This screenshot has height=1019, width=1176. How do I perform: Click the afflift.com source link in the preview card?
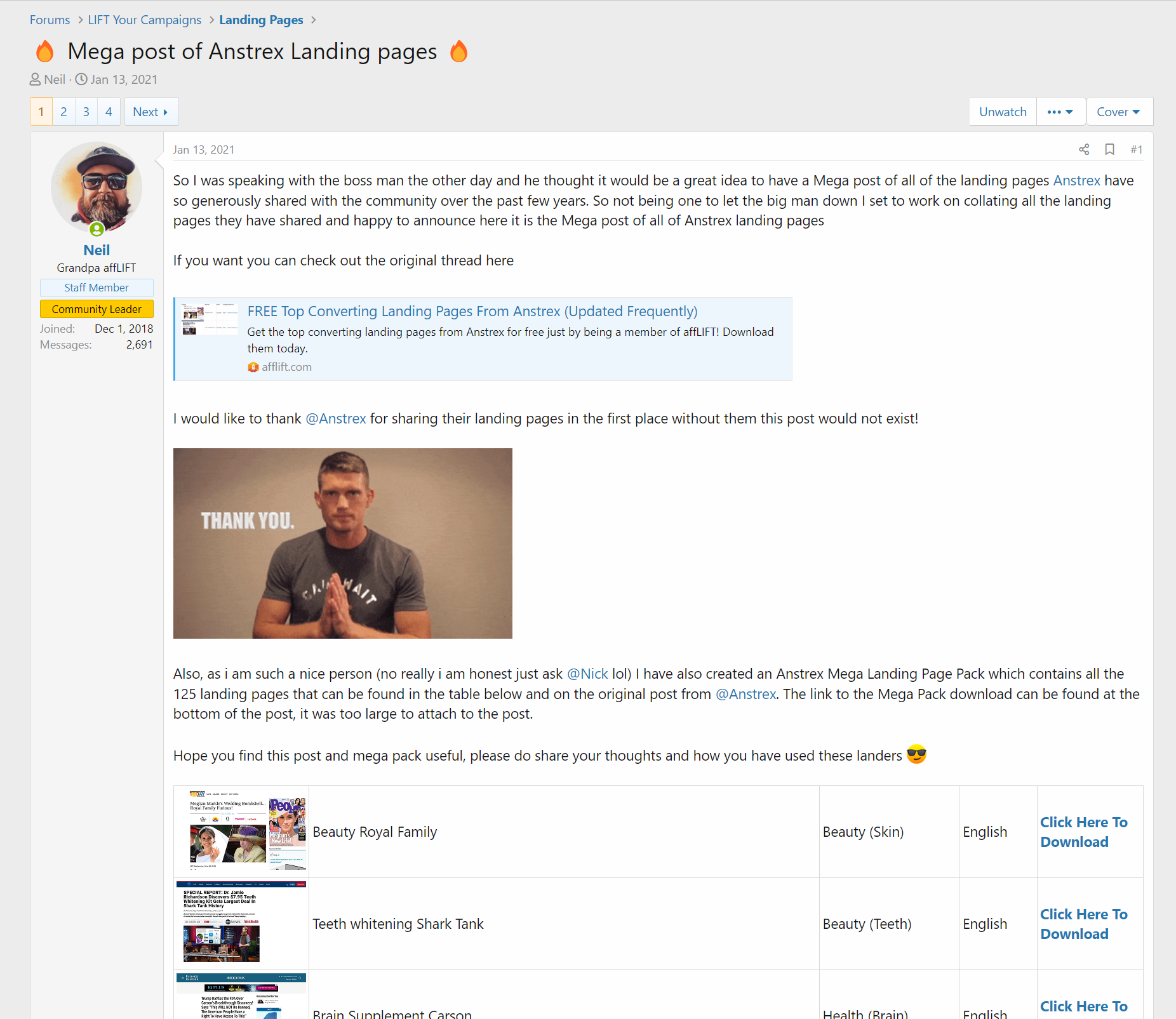(286, 367)
